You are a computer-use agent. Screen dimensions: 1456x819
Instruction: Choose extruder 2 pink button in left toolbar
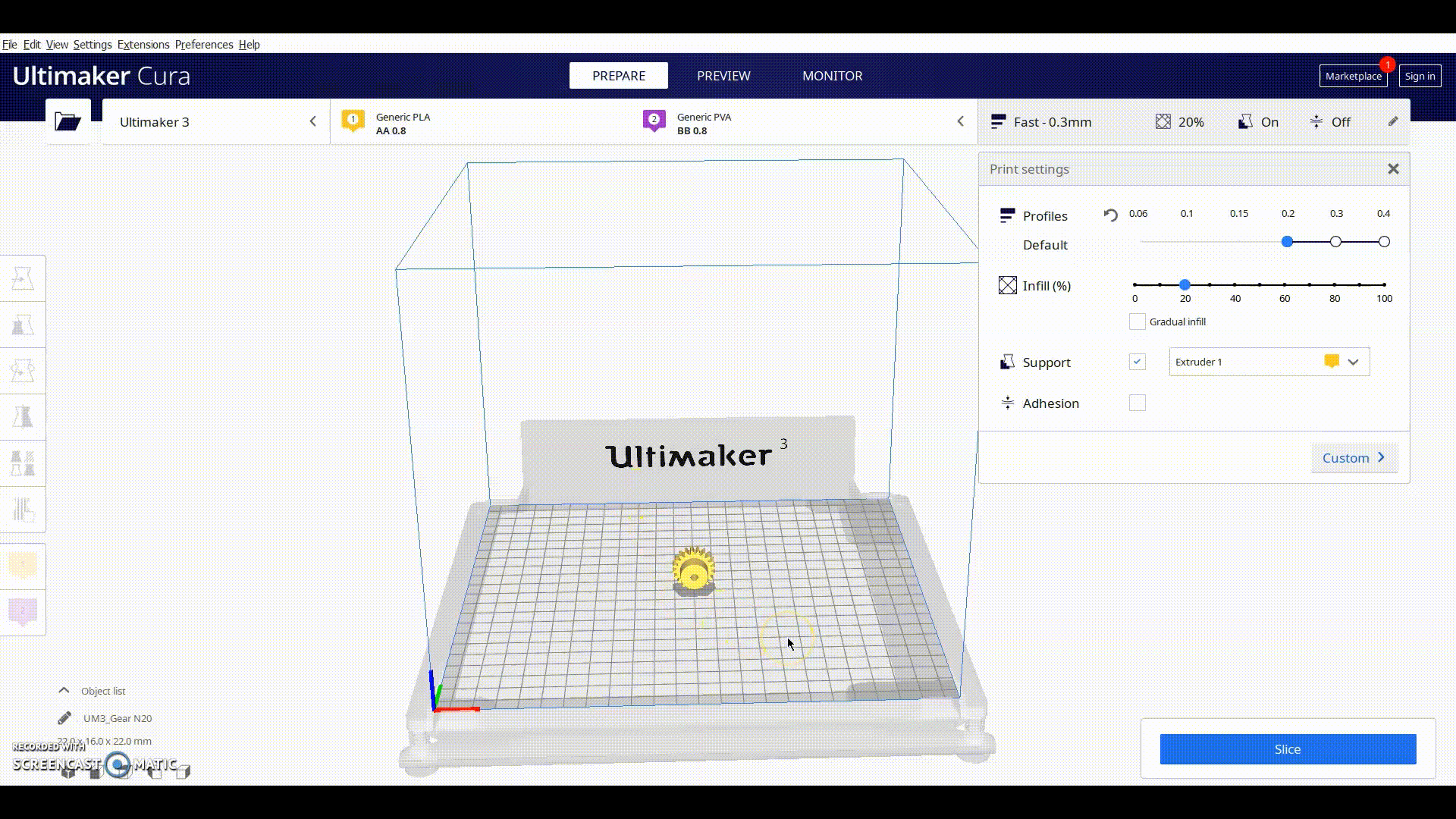[x=23, y=612]
